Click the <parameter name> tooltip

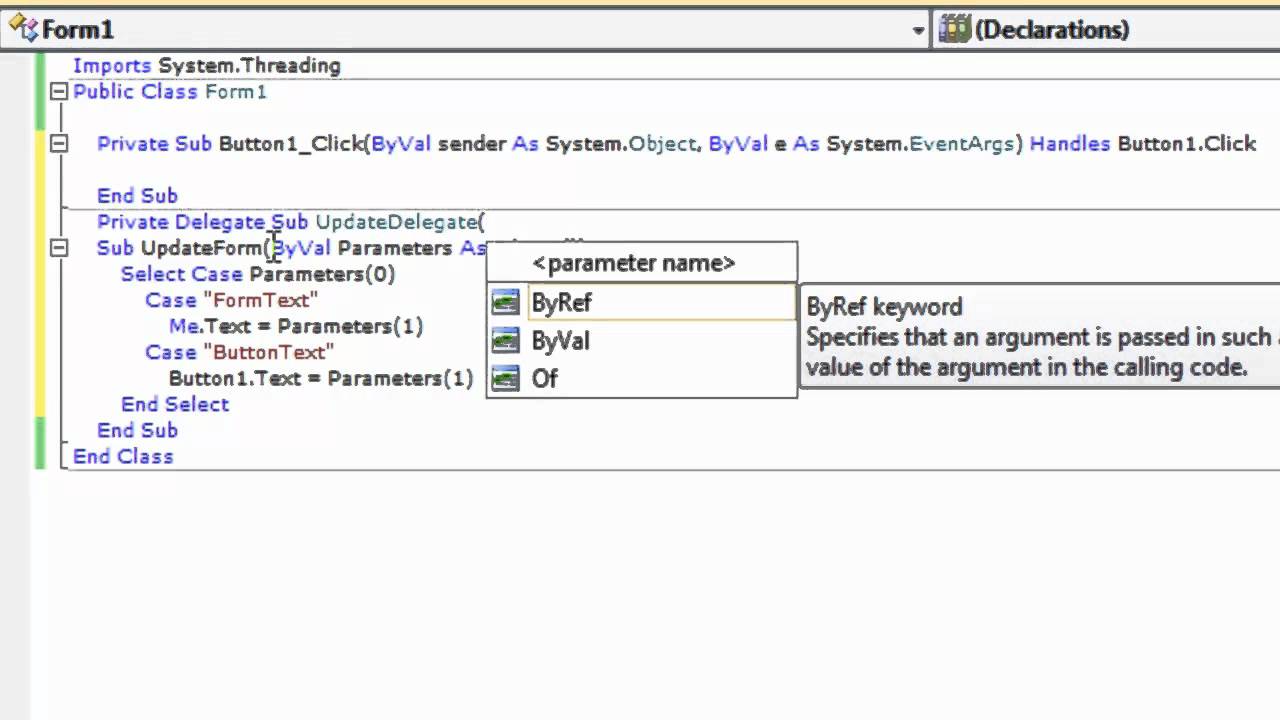point(642,263)
